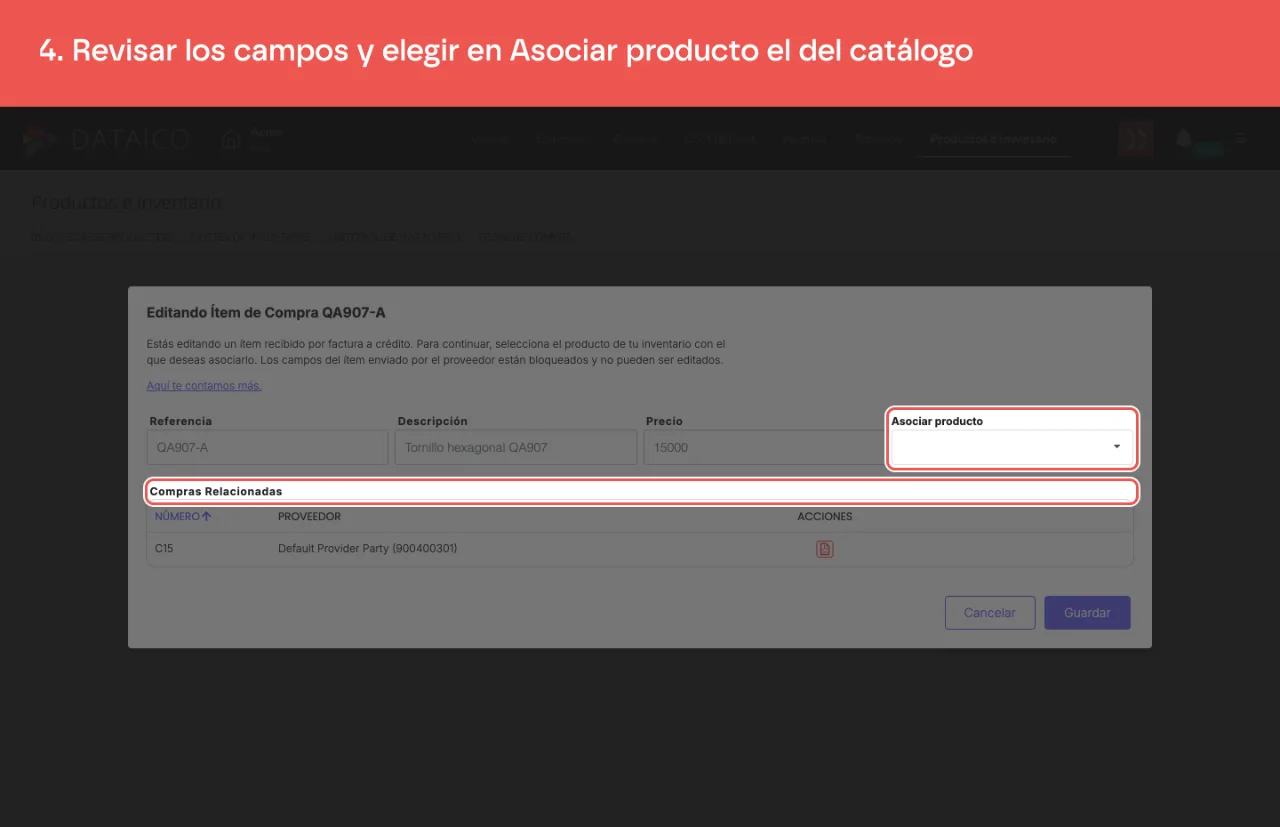The image size is (1280, 827).
Task: Click the PROVEEDOR column header
Action: (309, 516)
